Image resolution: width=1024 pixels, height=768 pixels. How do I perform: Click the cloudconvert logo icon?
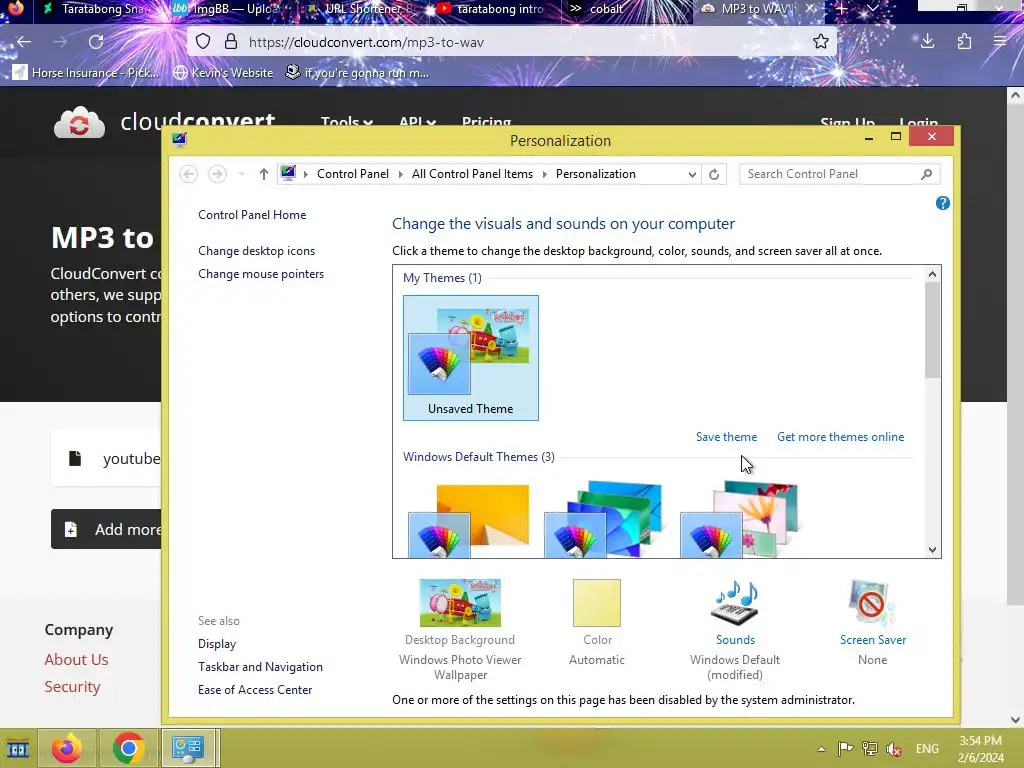pyautogui.click(x=79, y=122)
